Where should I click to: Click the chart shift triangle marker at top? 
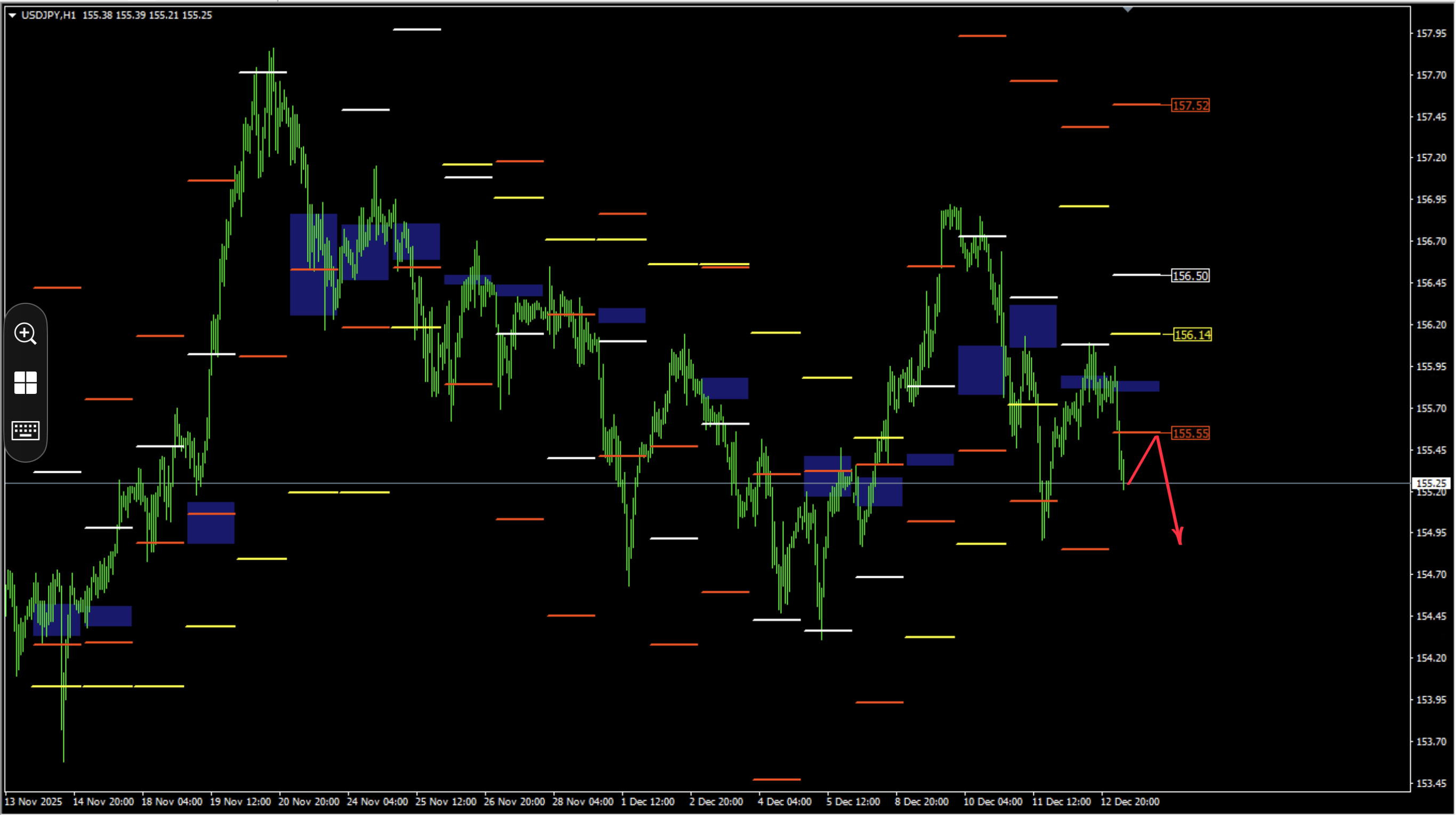coord(1128,9)
